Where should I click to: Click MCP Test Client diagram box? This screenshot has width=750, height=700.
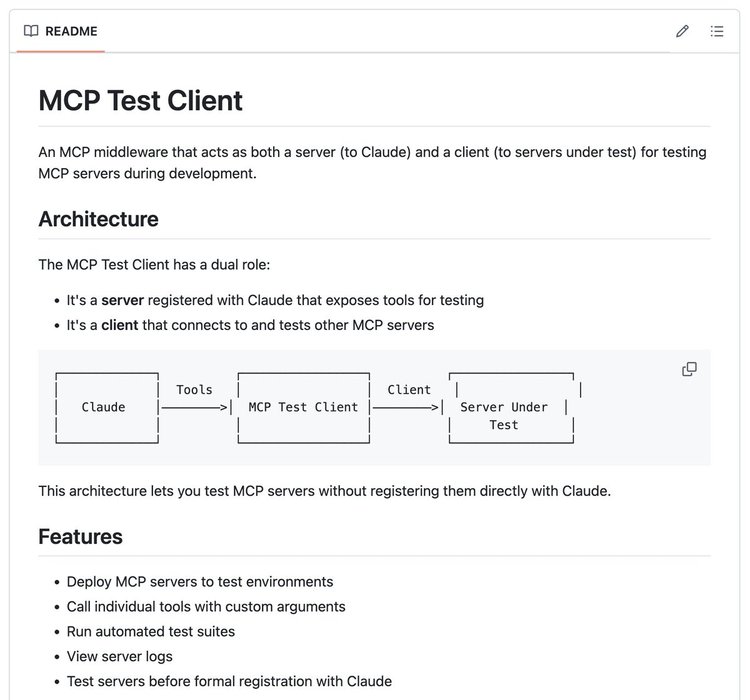coord(304,408)
